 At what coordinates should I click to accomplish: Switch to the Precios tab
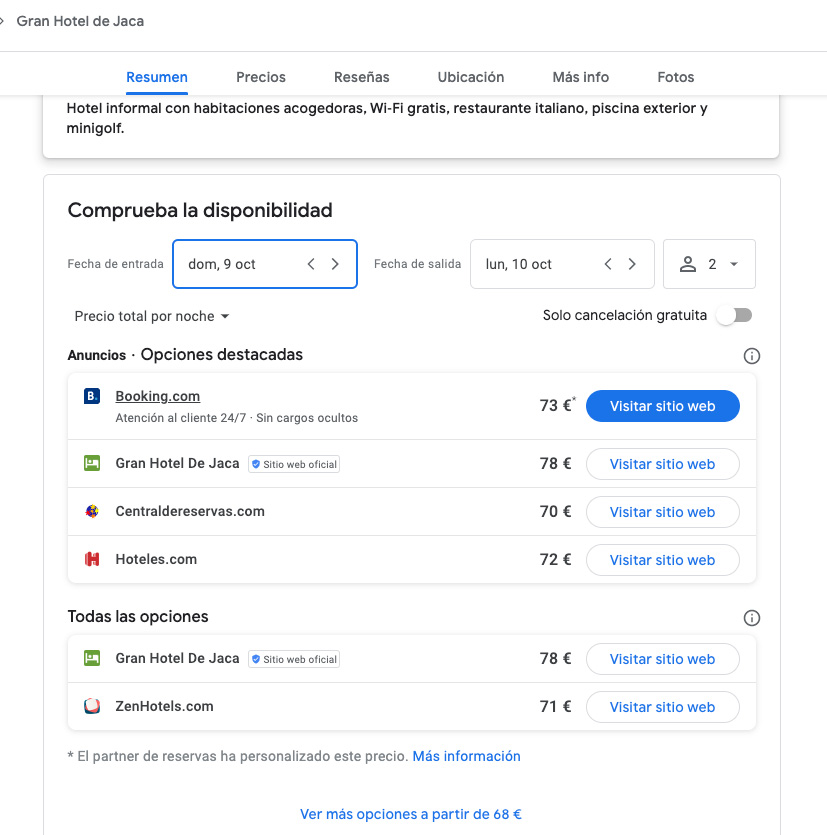(261, 77)
